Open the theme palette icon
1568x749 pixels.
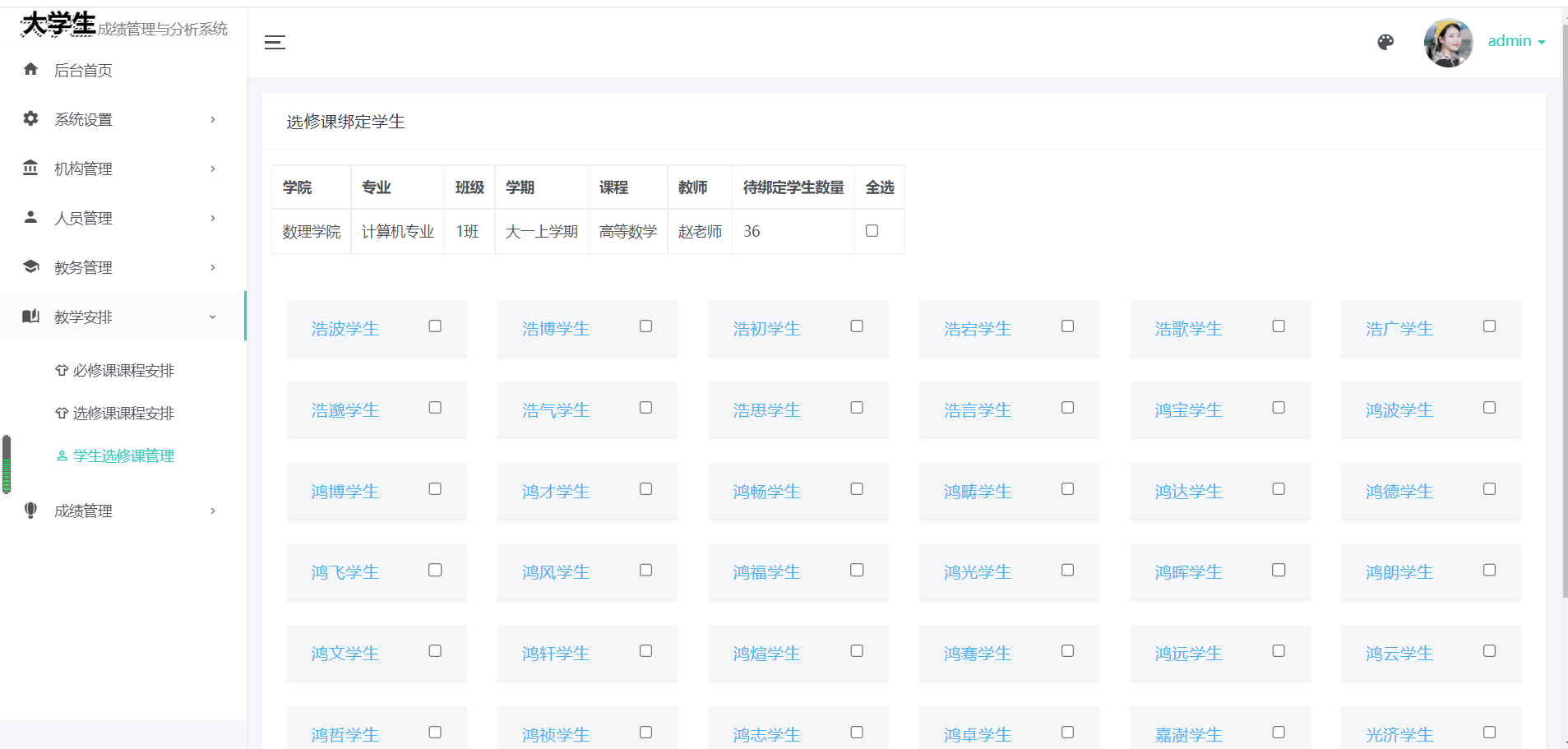tap(1385, 42)
